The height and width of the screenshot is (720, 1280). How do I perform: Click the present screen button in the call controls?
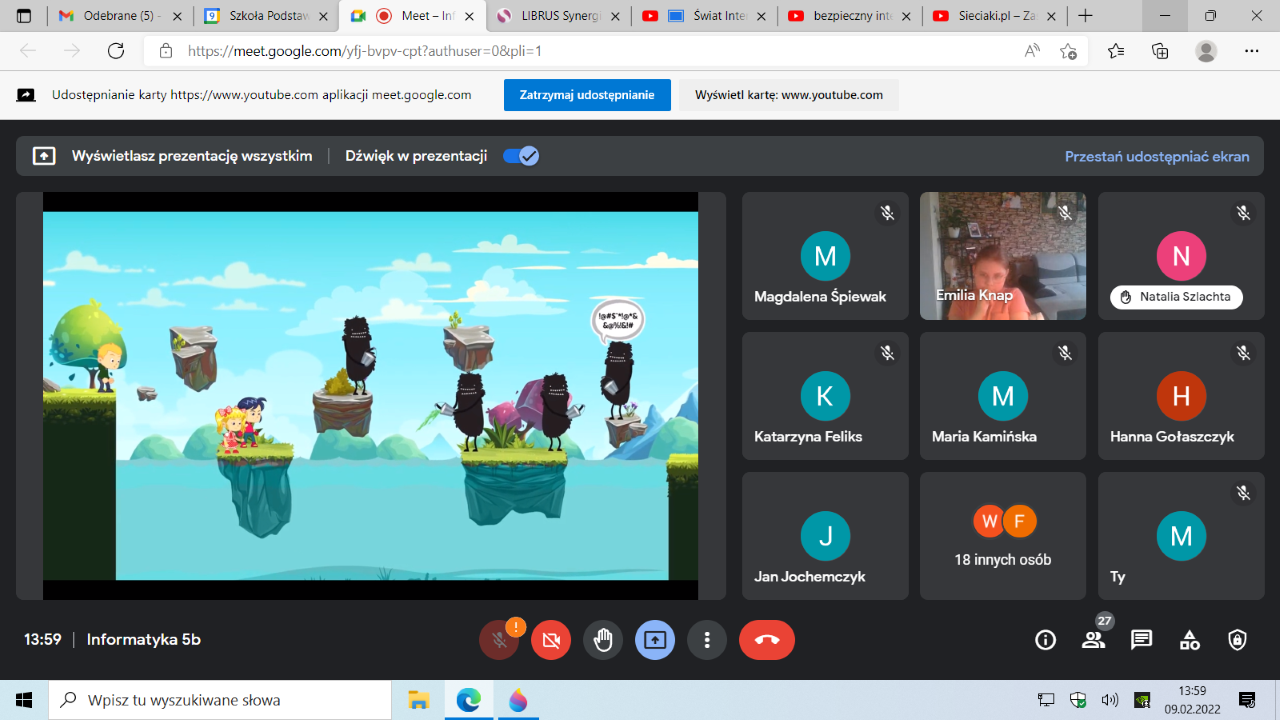(x=655, y=640)
